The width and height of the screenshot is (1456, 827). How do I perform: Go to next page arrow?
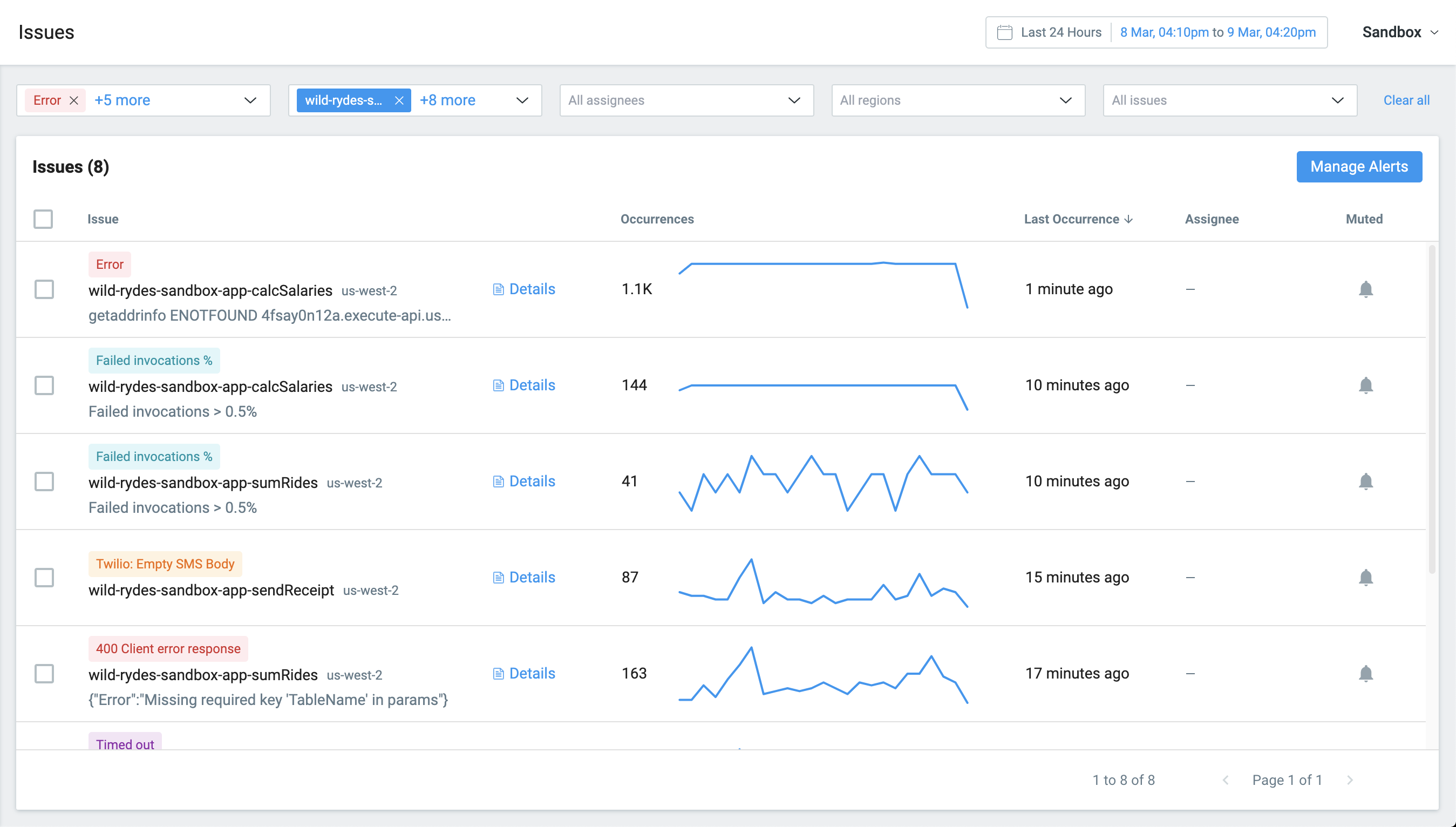click(1350, 780)
